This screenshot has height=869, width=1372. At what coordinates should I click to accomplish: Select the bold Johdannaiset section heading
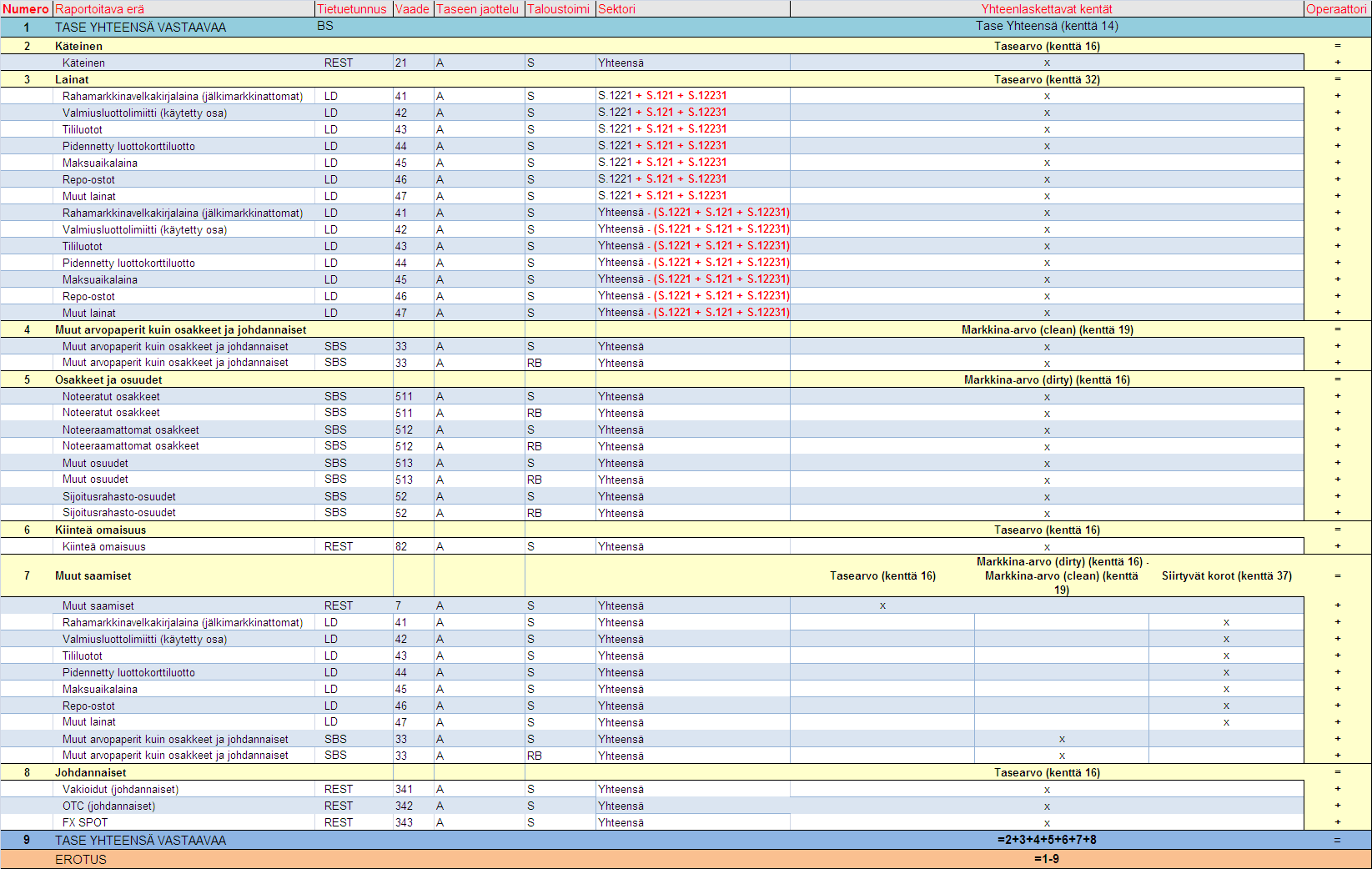click(90, 772)
